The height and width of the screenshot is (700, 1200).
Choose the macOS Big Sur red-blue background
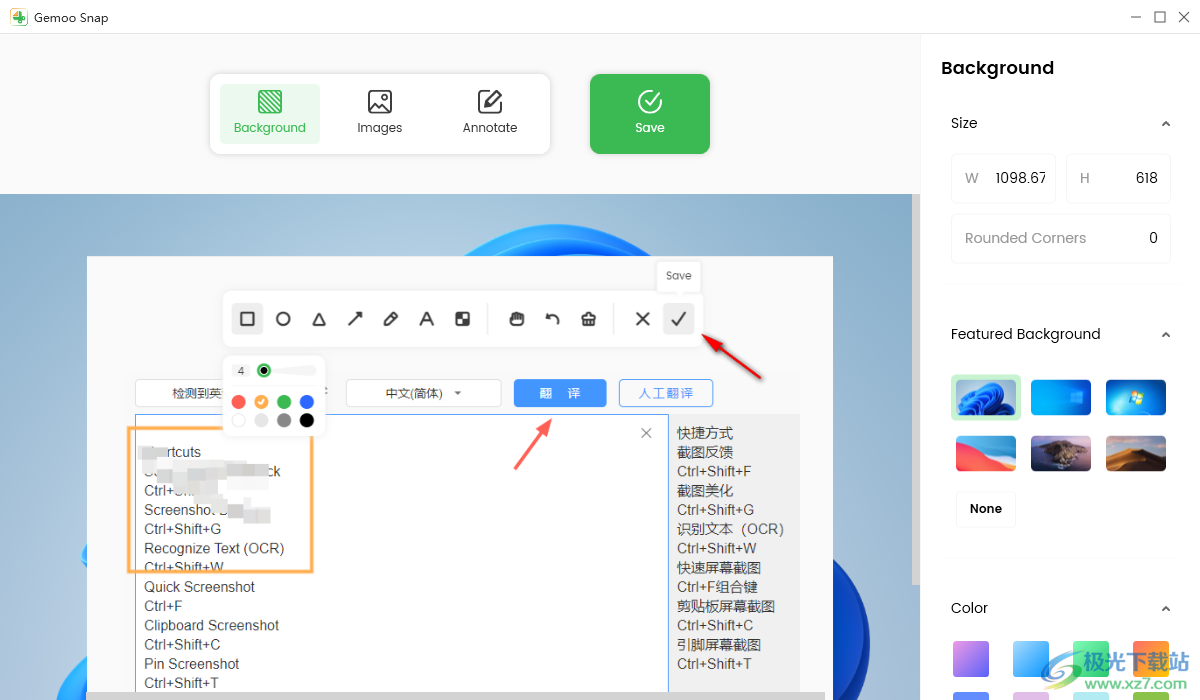click(986, 453)
